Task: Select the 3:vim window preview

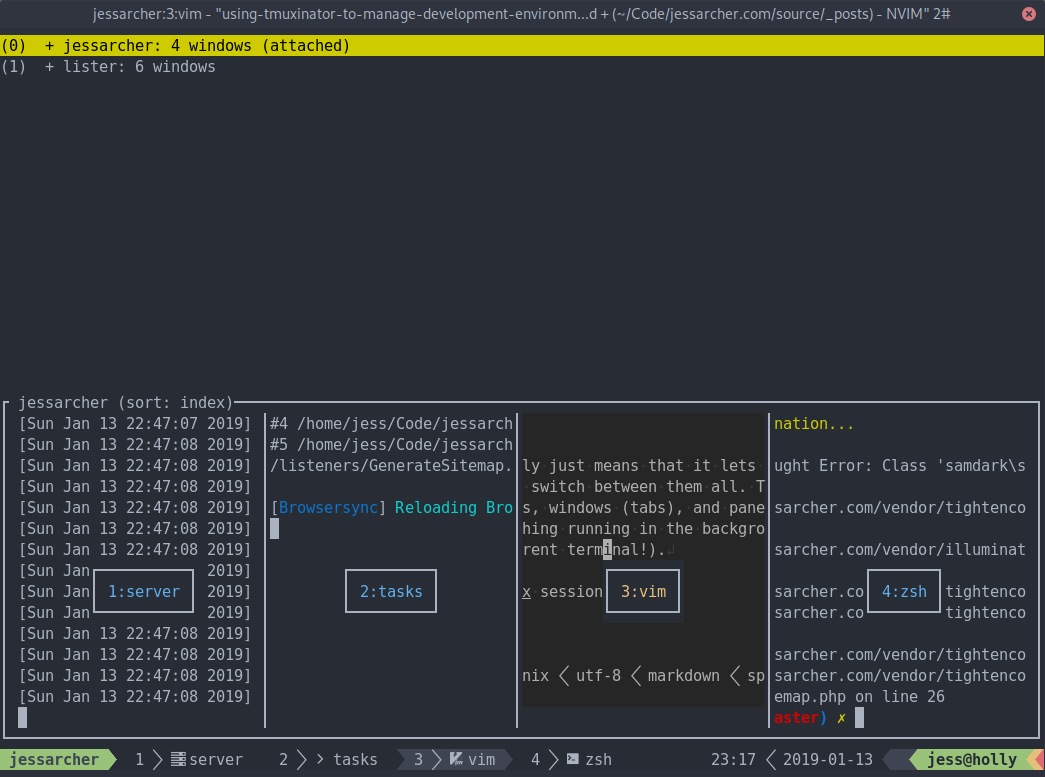Action: click(642, 591)
